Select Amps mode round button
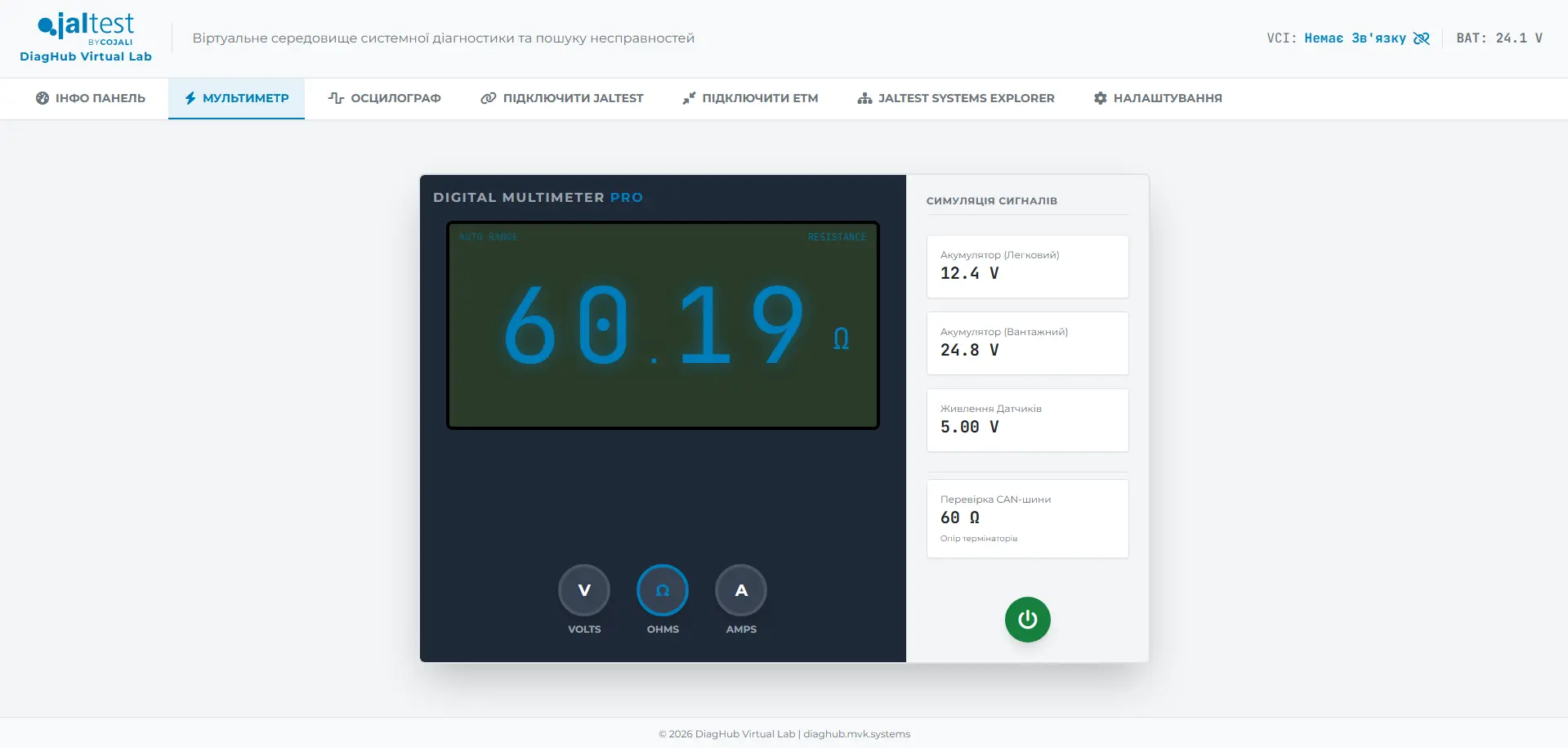This screenshot has height=748, width=1568. (741, 590)
